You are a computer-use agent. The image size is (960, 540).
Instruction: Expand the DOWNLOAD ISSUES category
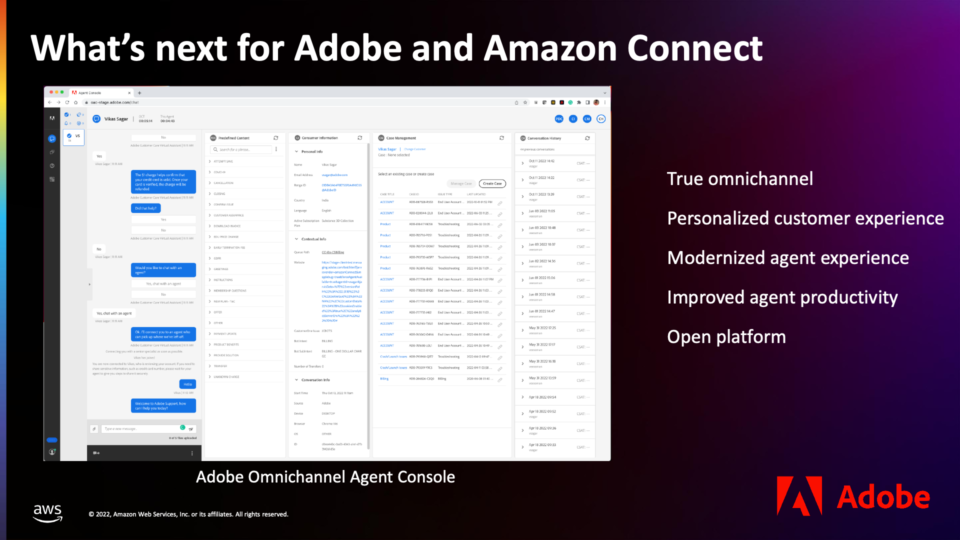[210, 226]
